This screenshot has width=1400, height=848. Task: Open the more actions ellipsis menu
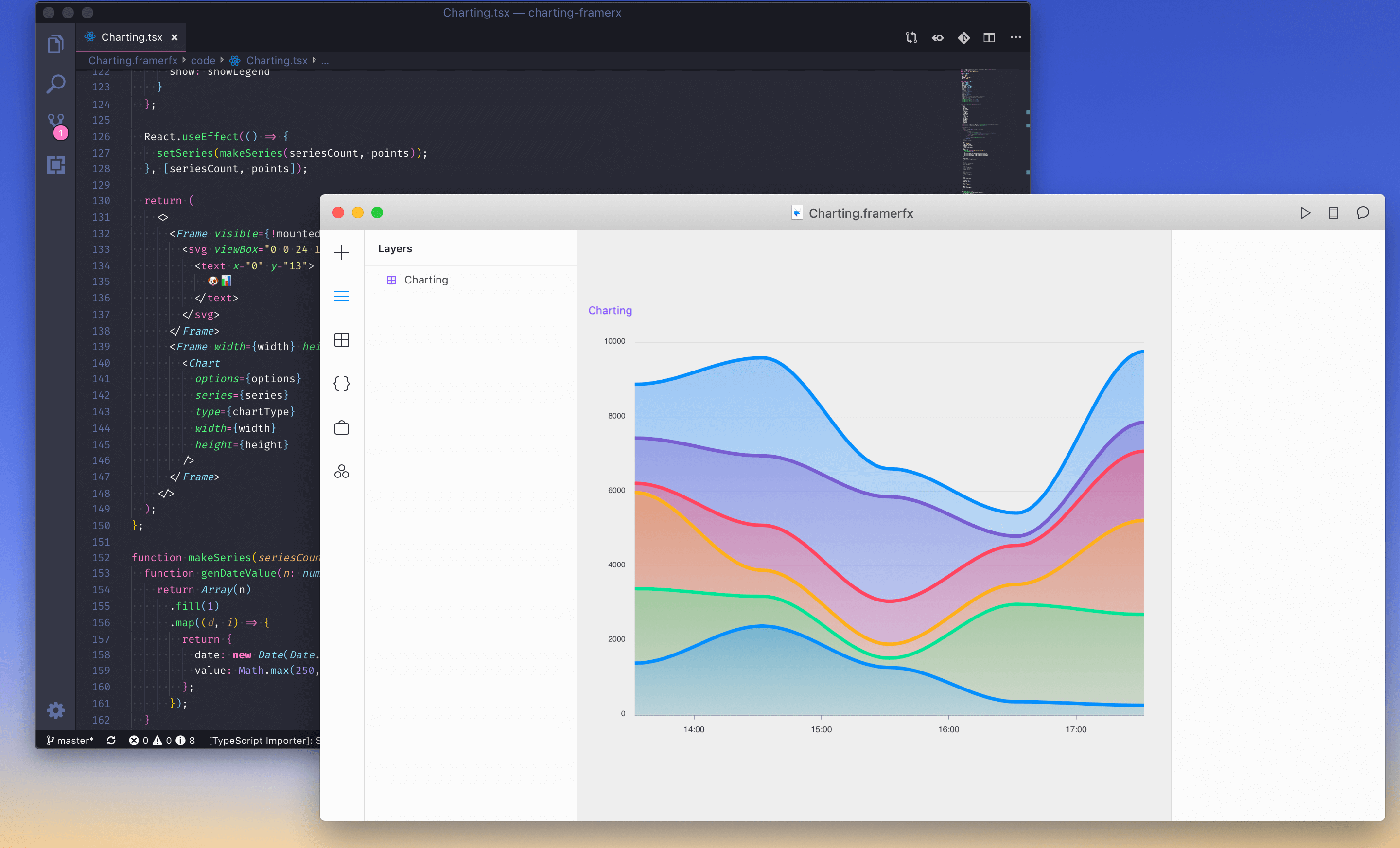[1015, 37]
